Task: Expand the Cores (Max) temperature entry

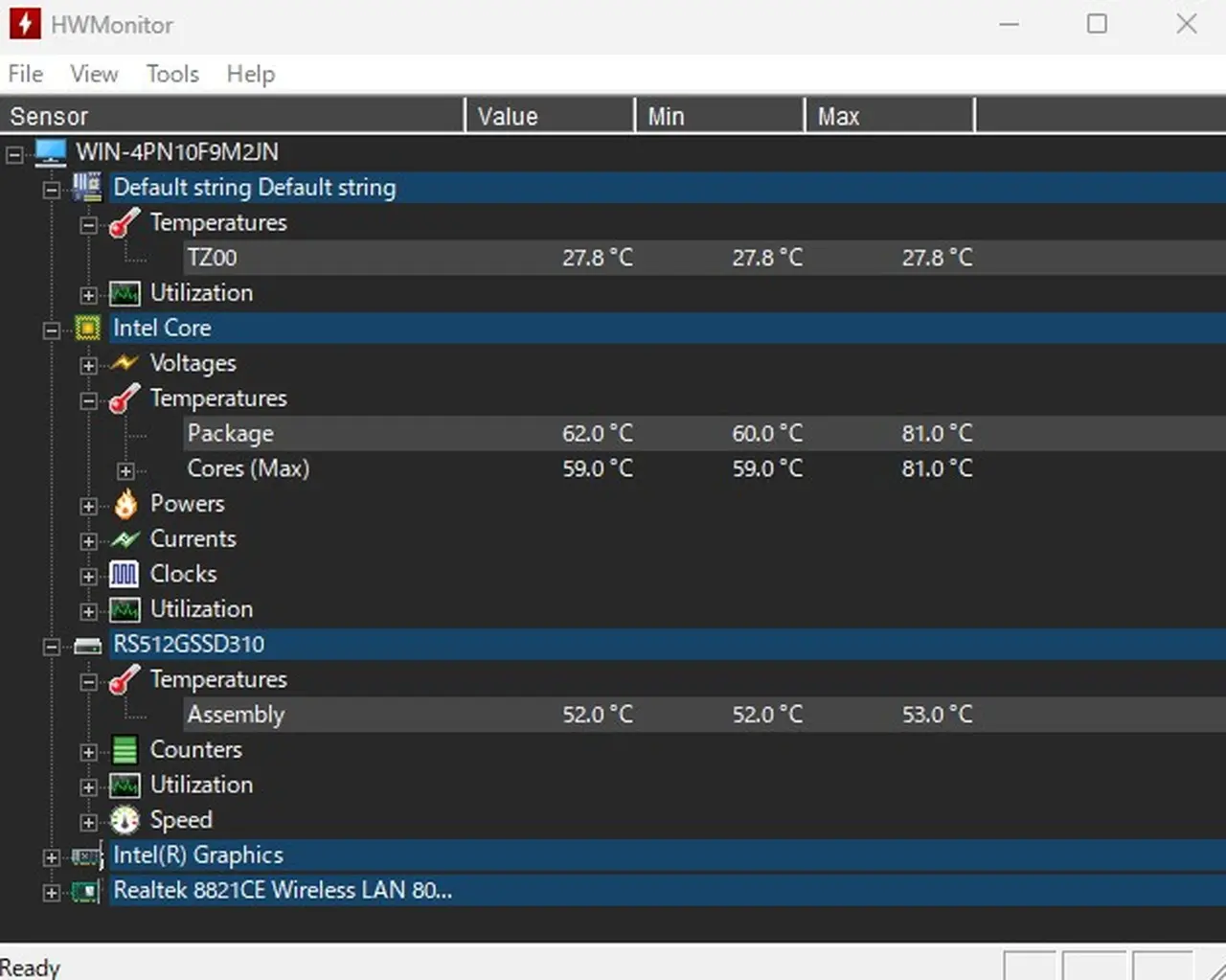Action: pyautogui.click(x=125, y=470)
